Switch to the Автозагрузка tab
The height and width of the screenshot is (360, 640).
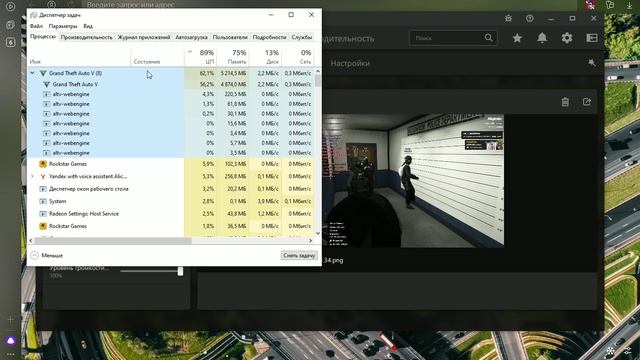click(191, 37)
